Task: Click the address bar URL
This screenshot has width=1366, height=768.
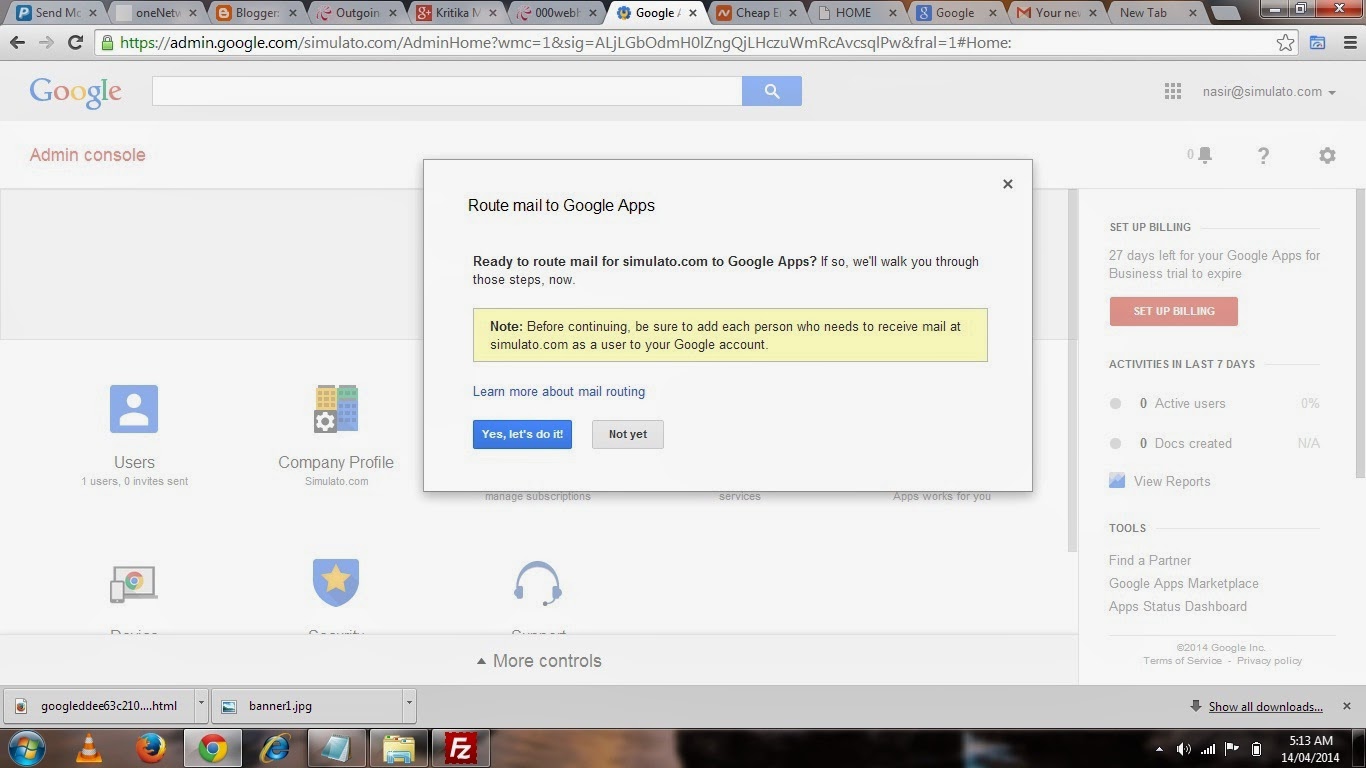Action: pos(565,43)
